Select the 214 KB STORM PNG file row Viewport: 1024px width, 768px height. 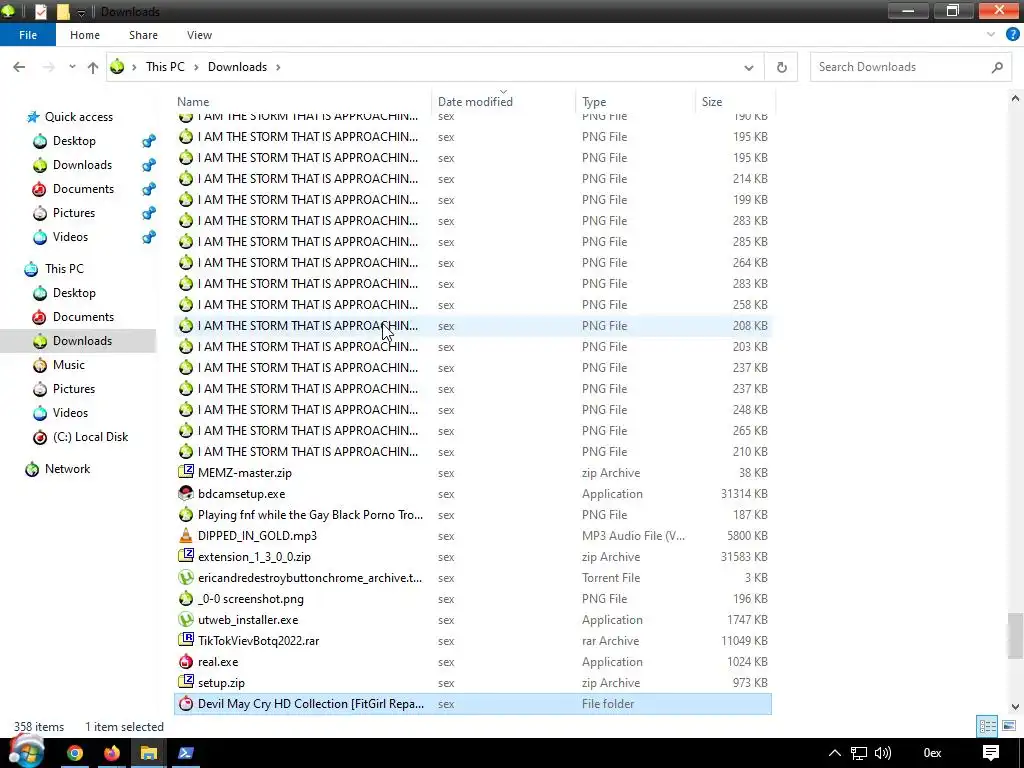coord(473,178)
